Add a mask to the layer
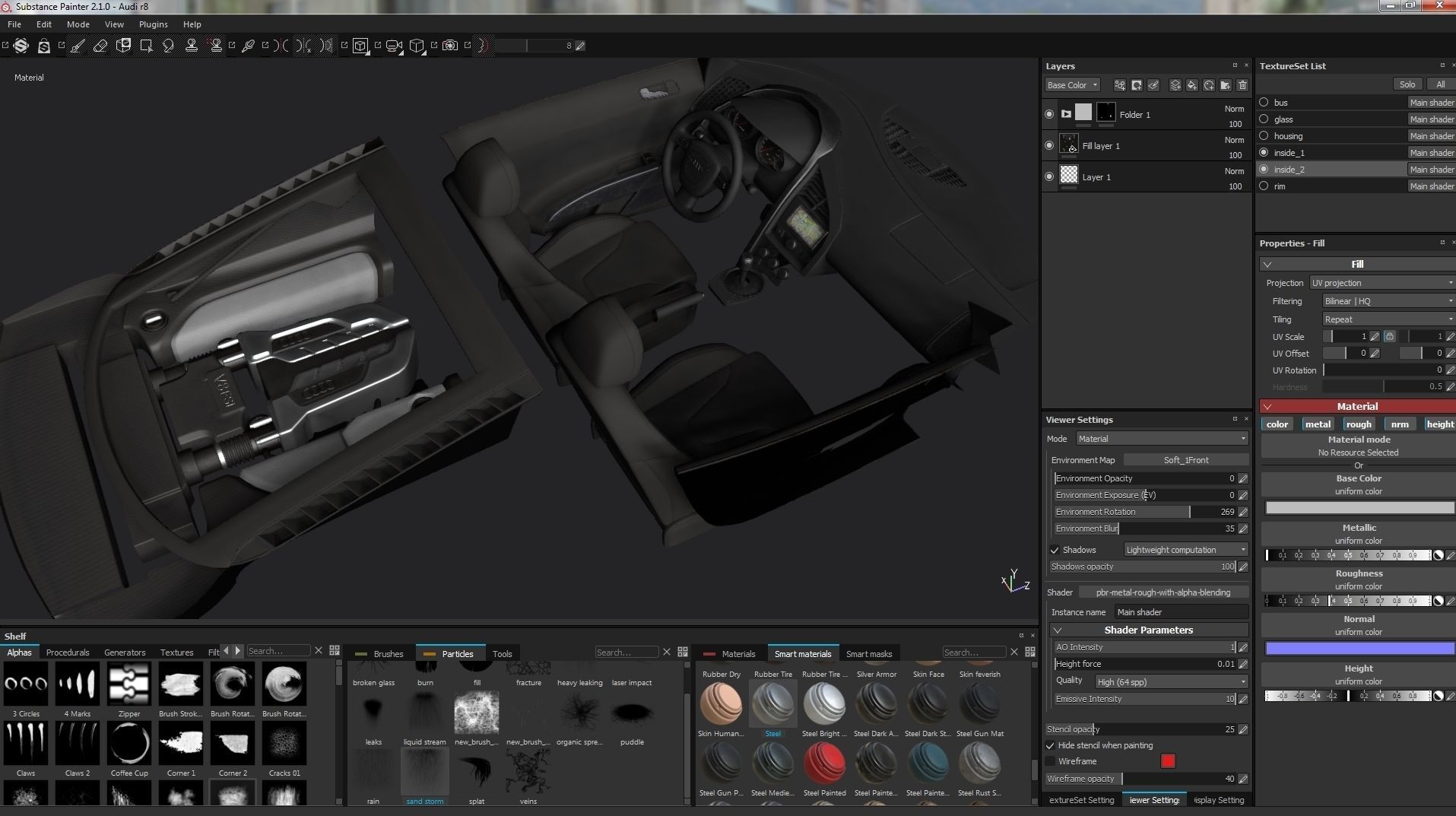The width and height of the screenshot is (1456, 816). pyautogui.click(x=1137, y=85)
